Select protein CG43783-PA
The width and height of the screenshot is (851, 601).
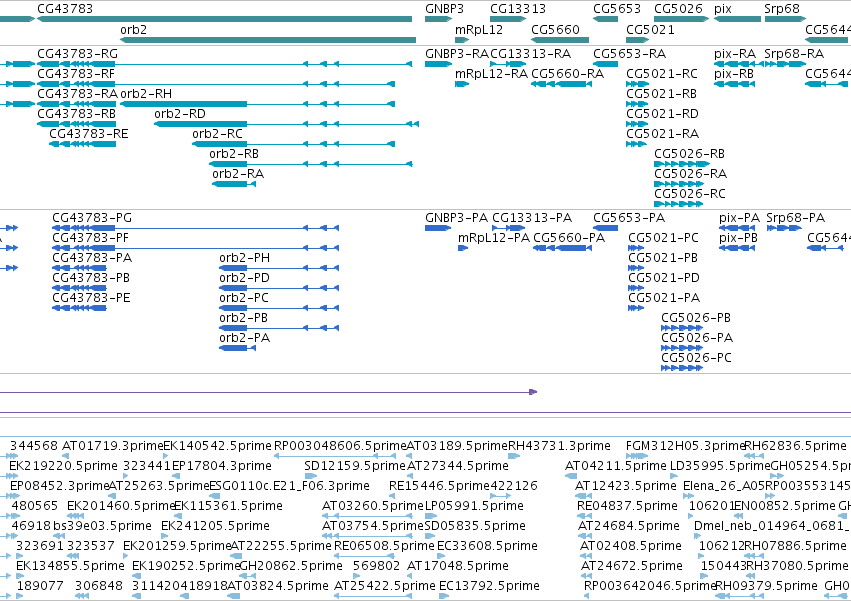[x=92, y=258]
